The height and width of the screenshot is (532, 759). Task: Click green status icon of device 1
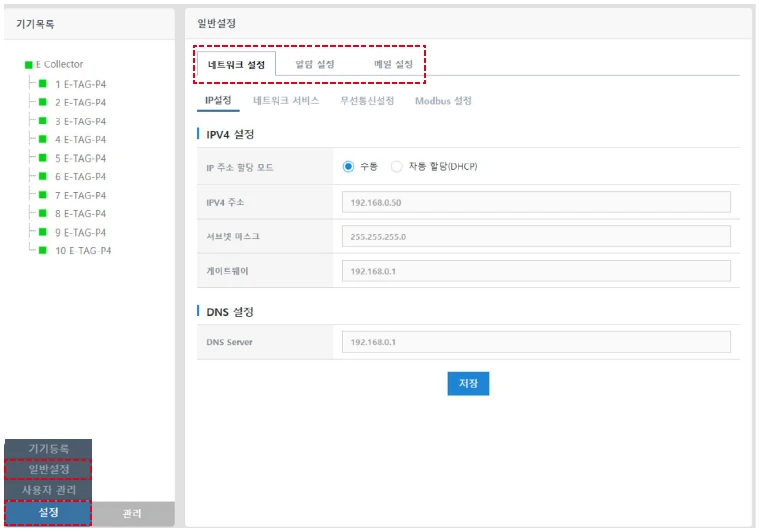[43, 83]
